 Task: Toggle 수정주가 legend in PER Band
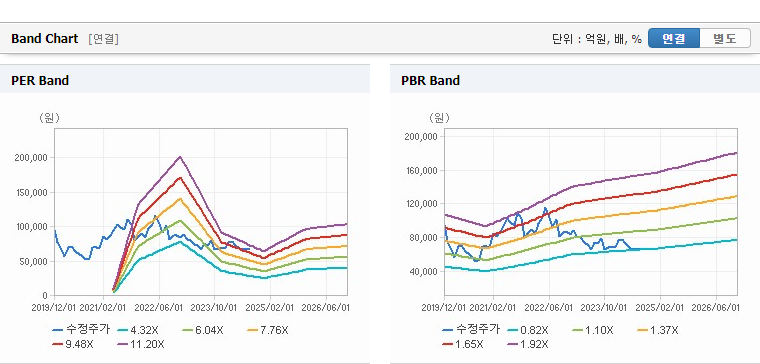pyautogui.click(x=80, y=330)
